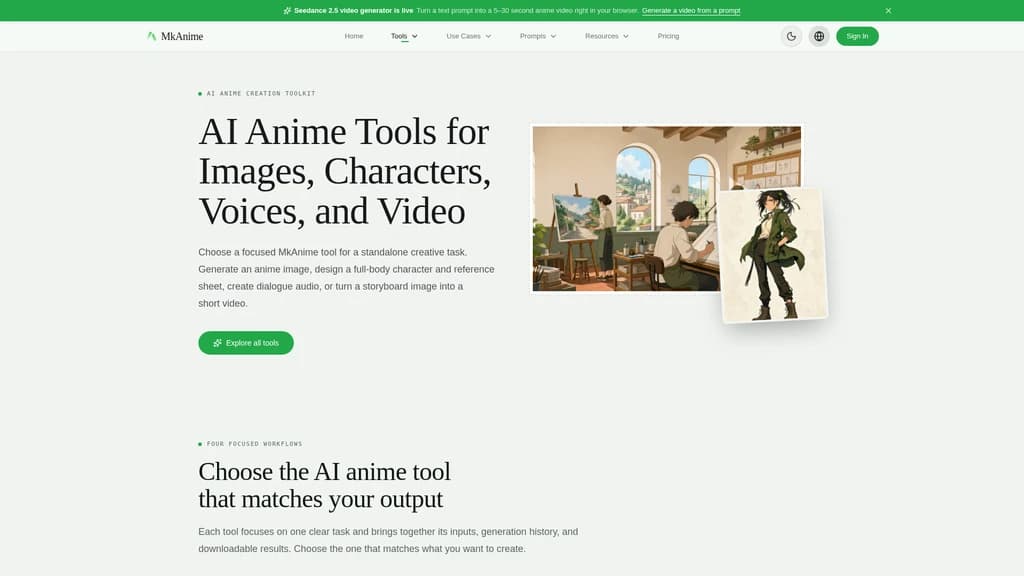The width and height of the screenshot is (1024, 576).
Task: Open the Home nav item
Action: (354, 36)
